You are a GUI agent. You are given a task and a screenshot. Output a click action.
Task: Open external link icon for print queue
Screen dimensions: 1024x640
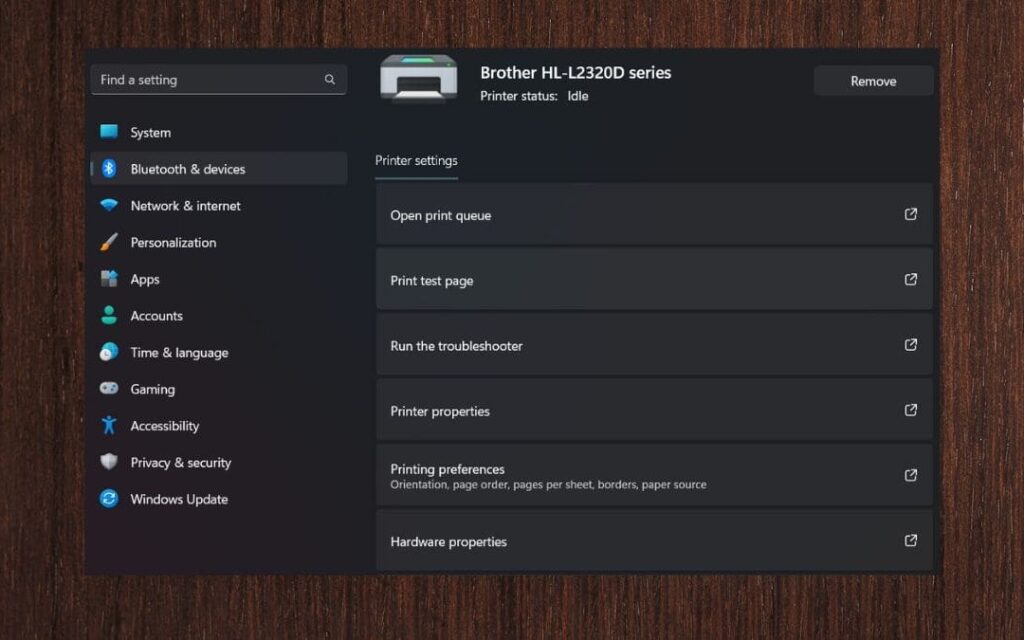[x=910, y=214]
